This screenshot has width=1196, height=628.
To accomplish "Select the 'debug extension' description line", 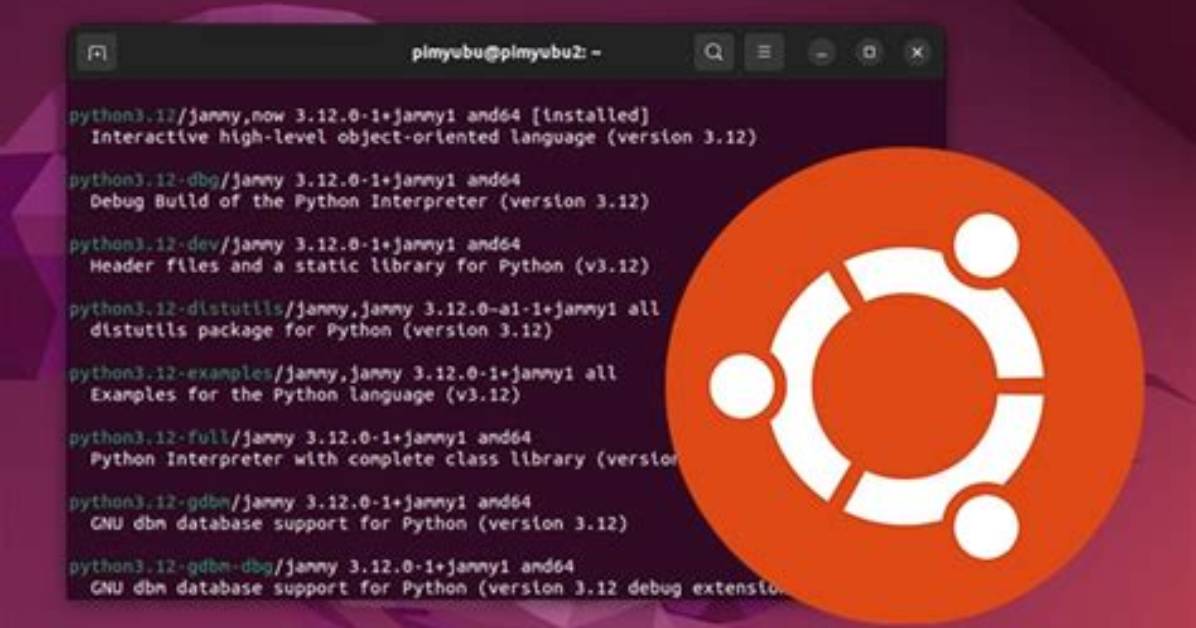I will click(x=437, y=588).
